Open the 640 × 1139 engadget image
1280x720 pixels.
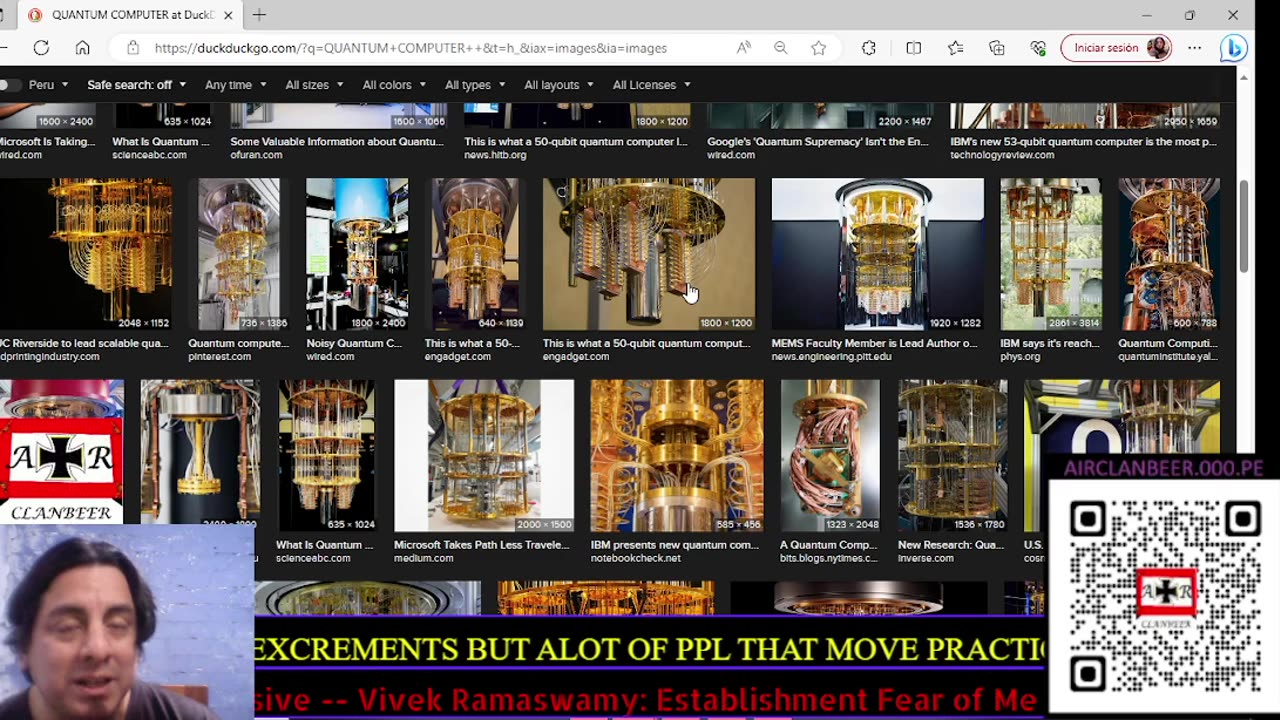(475, 254)
